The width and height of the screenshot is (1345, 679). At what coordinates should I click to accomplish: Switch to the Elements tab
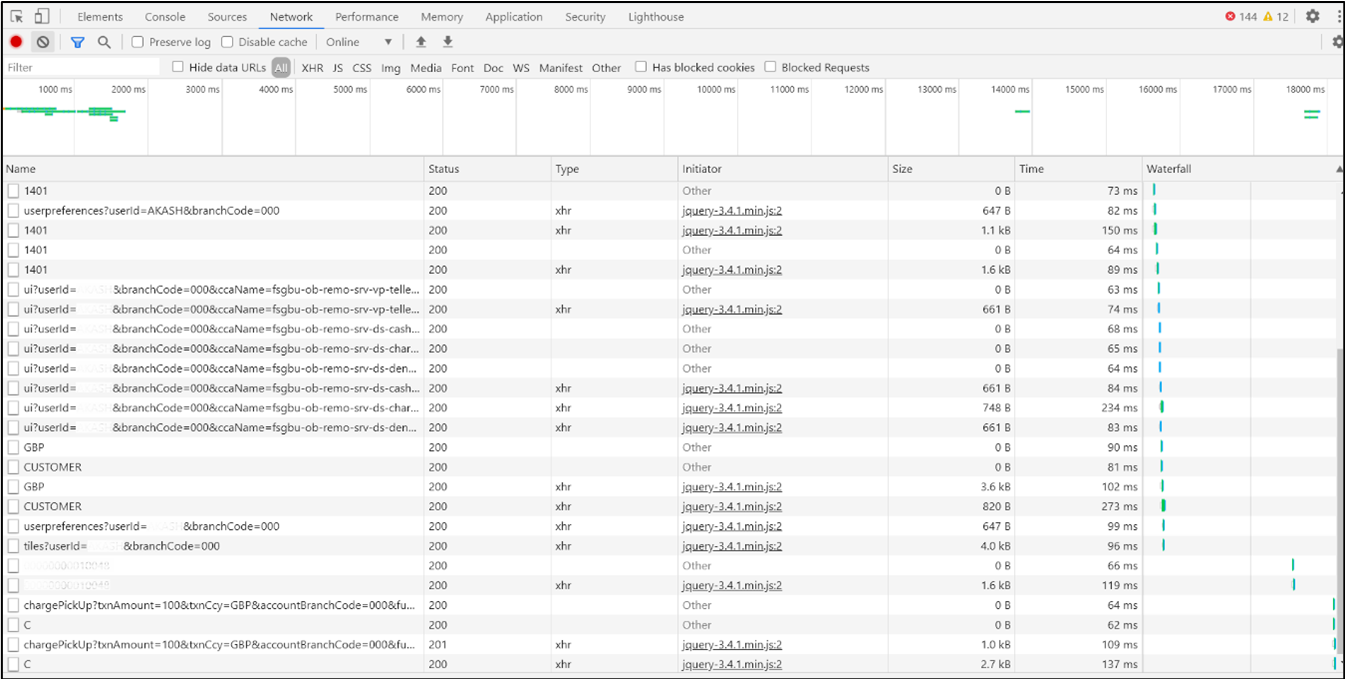100,17
